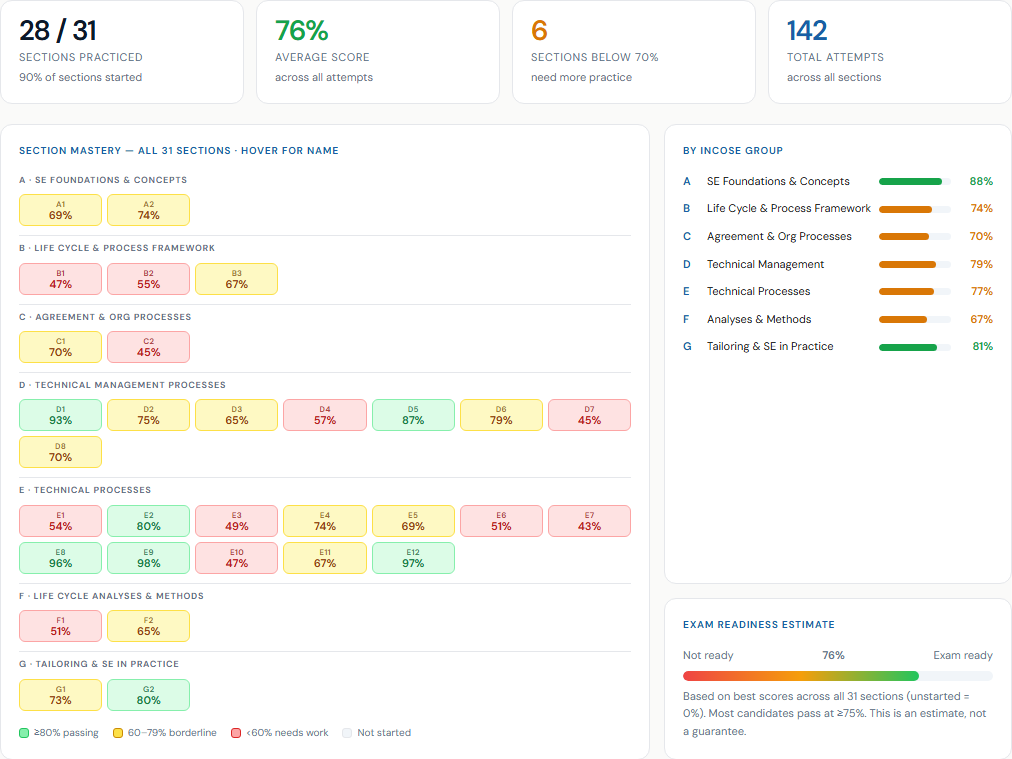Open the E7 43% section tile
This screenshot has width=1012, height=759.
[589, 521]
